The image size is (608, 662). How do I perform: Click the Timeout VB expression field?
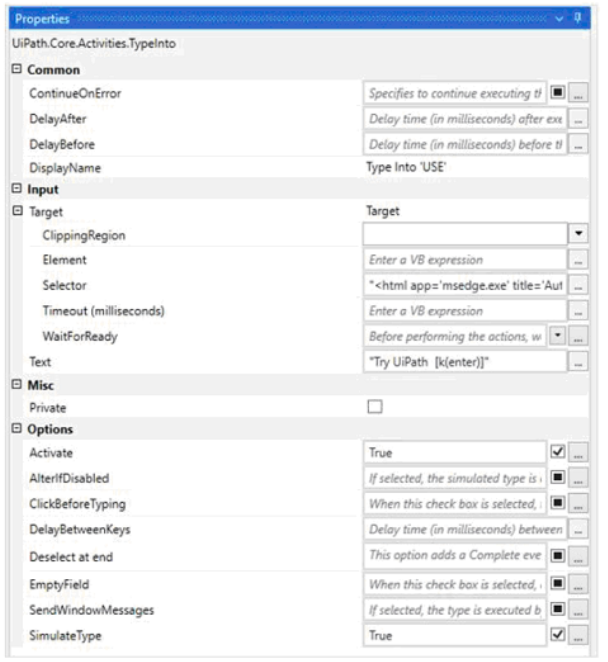[x=465, y=311]
